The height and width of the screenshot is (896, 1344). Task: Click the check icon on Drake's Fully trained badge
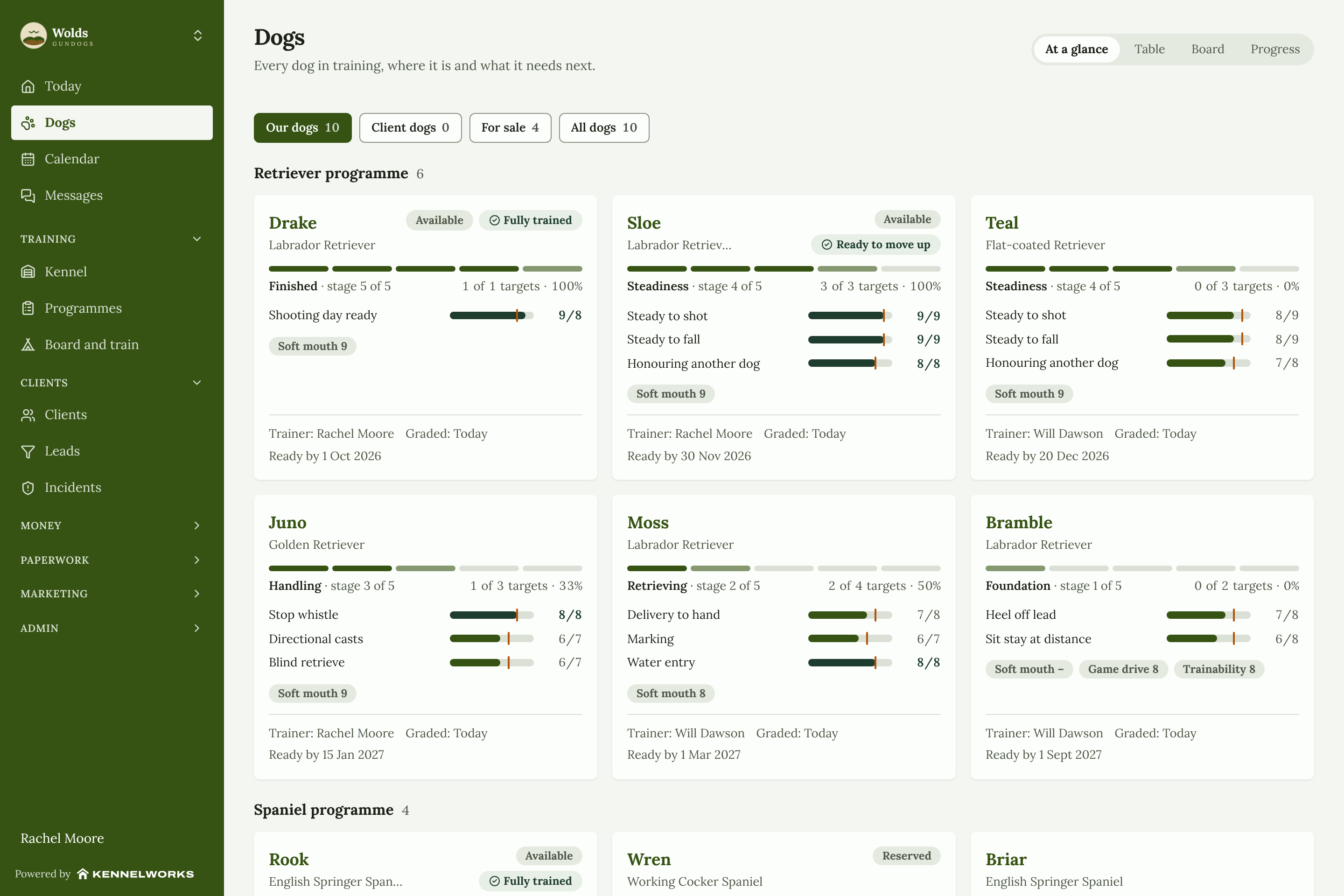[x=495, y=221]
